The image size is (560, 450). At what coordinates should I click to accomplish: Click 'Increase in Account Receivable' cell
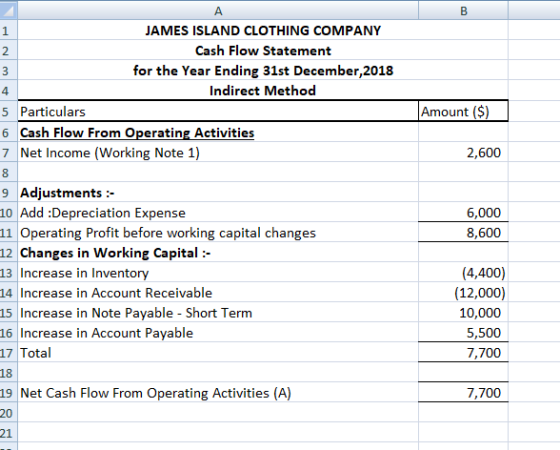[218, 293]
